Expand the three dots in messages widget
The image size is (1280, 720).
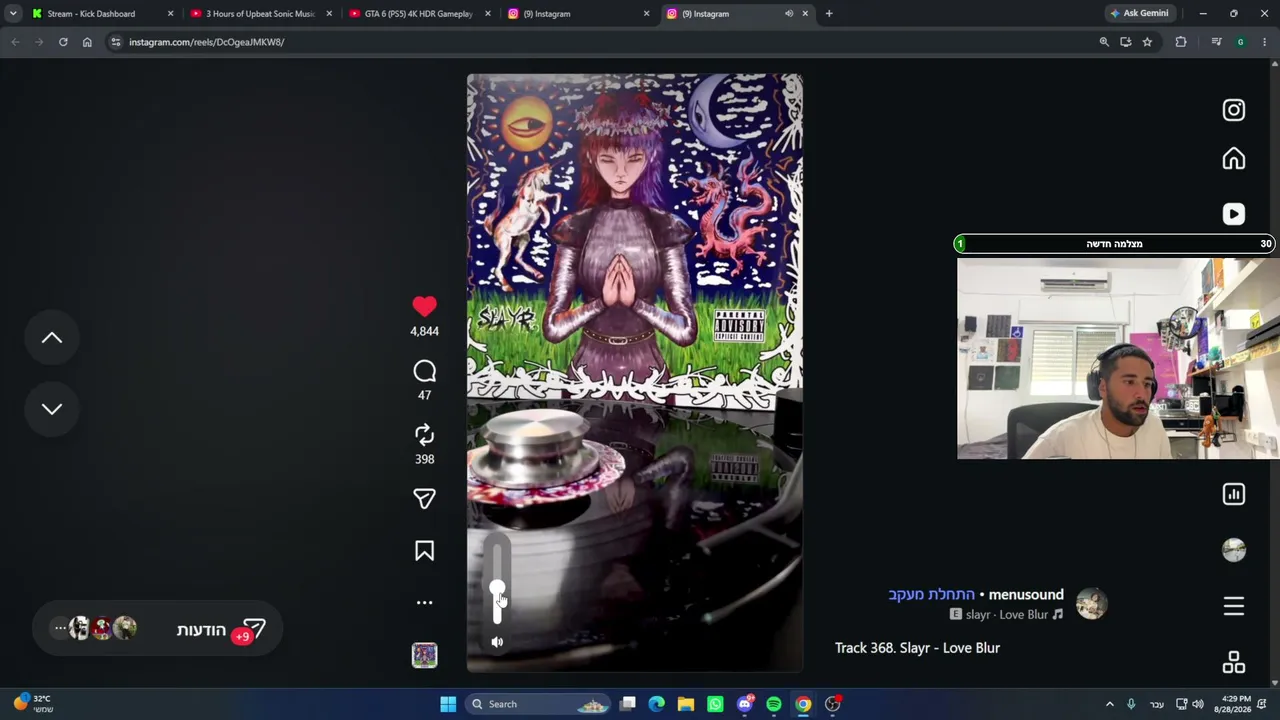pyautogui.click(x=60, y=628)
